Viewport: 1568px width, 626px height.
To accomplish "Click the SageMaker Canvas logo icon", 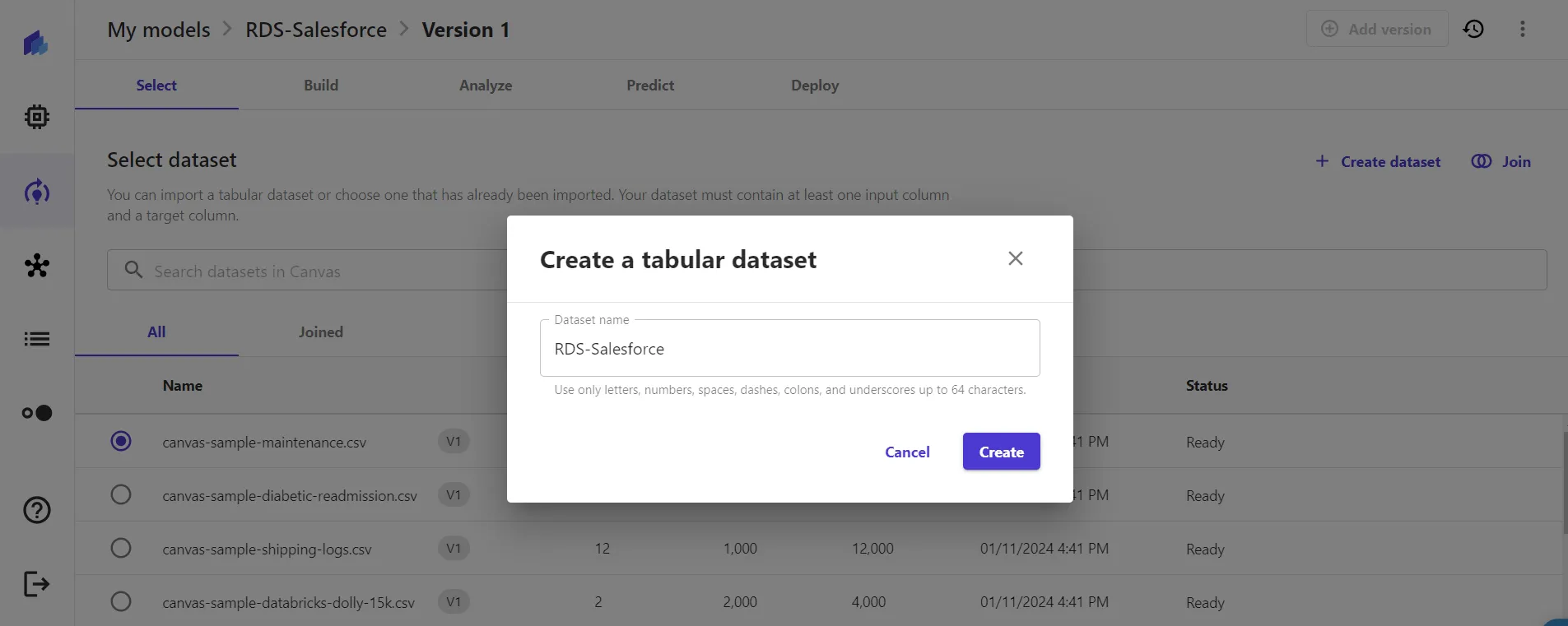I will [36, 43].
